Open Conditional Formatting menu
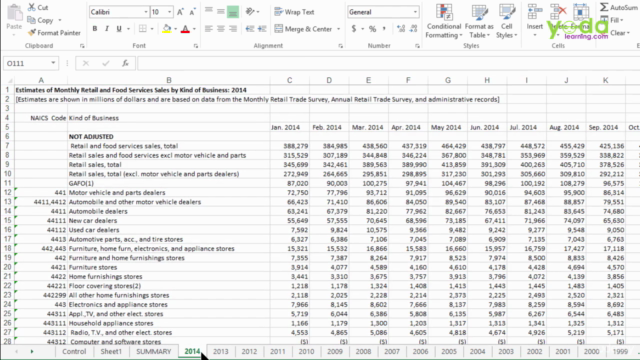640x360 pixels. click(444, 21)
